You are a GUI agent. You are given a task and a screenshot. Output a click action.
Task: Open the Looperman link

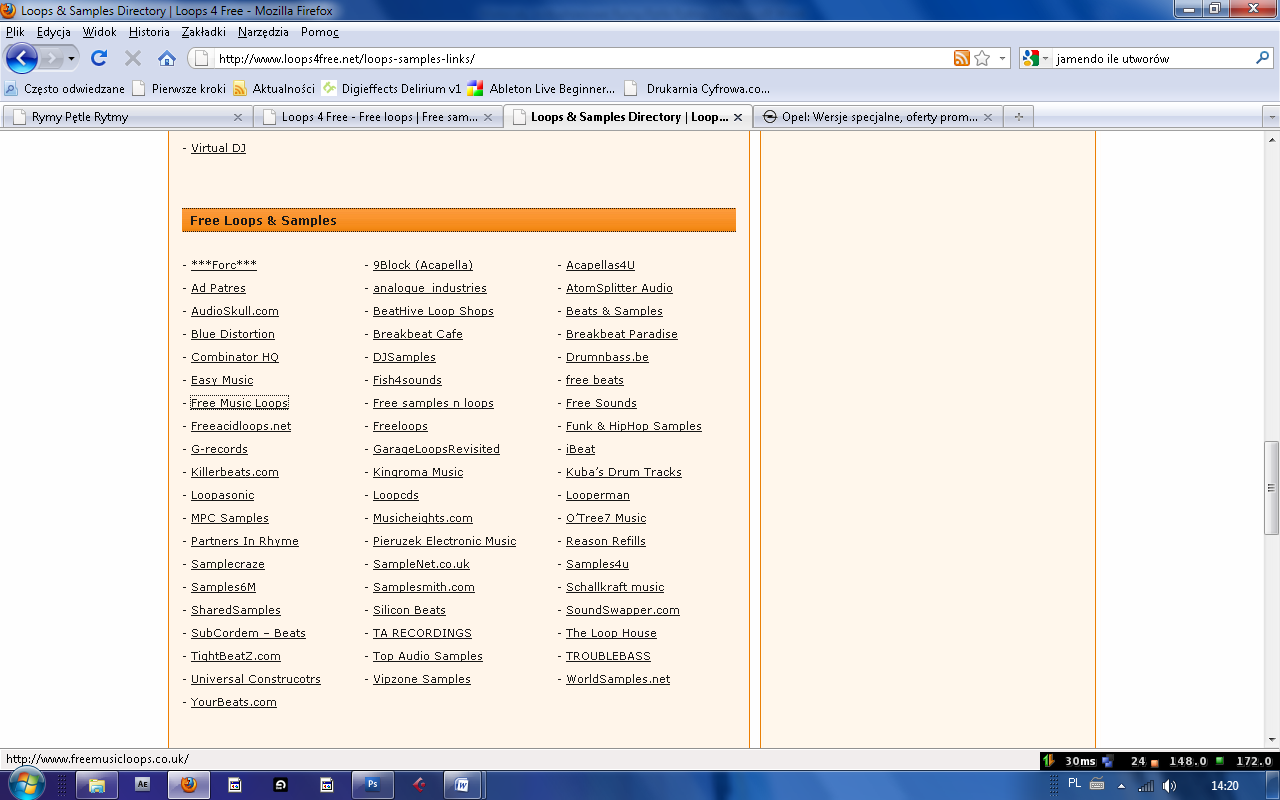(598, 495)
